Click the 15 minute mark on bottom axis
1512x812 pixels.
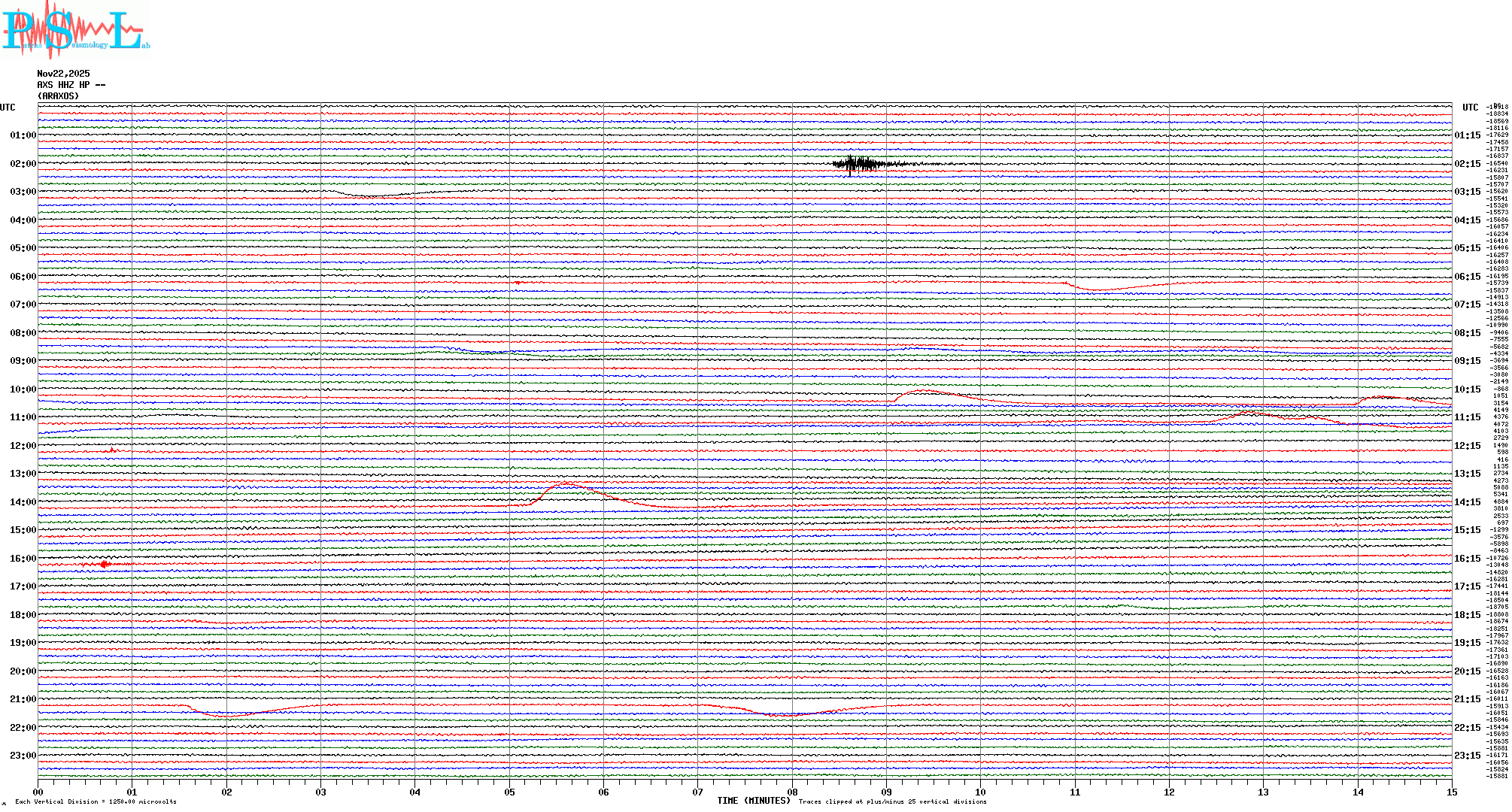point(1451,792)
